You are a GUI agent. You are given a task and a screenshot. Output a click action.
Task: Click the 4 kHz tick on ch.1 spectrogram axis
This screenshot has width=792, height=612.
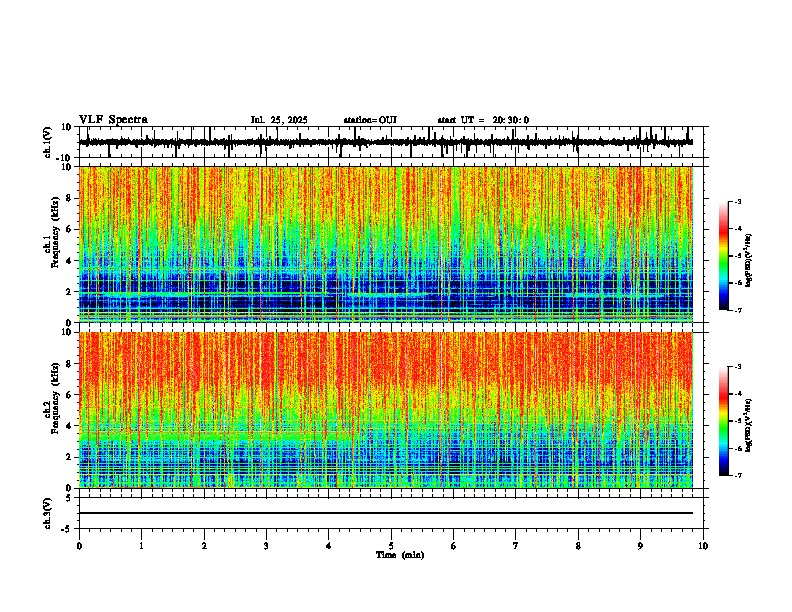[70, 261]
